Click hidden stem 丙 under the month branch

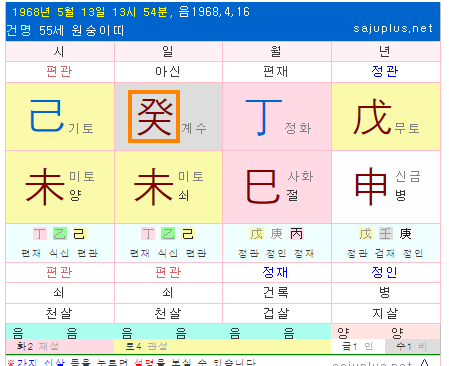[297, 234]
